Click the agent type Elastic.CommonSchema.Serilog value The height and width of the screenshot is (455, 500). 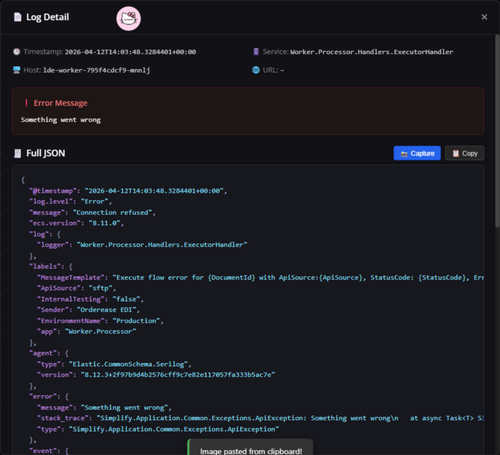(x=128, y=364)
